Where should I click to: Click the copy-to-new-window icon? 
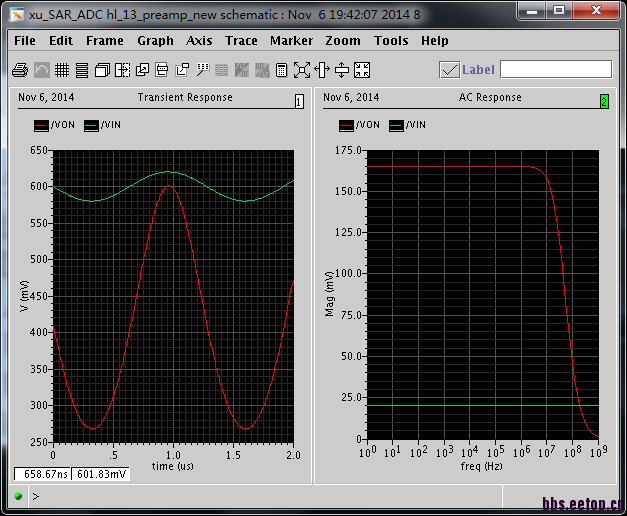click(x=142, y=70)
